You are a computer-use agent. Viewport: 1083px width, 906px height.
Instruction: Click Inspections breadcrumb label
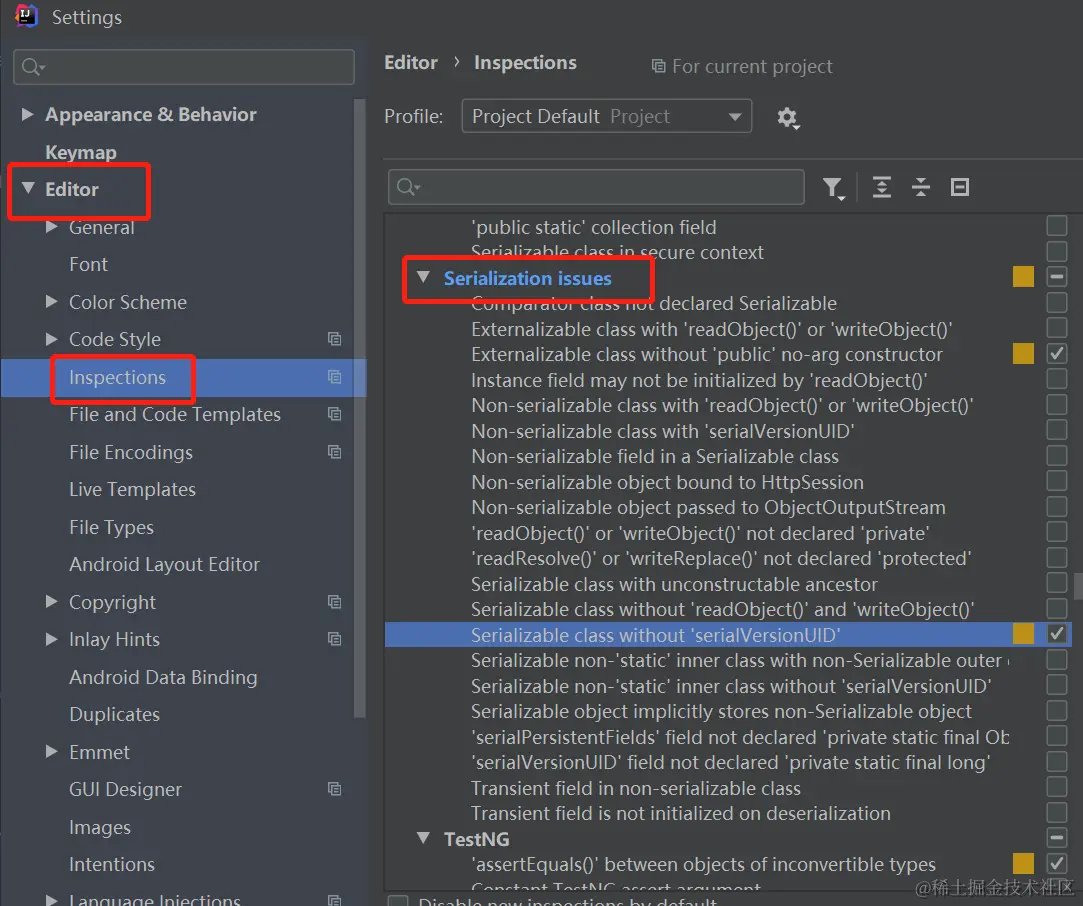[x=525, y=63]
